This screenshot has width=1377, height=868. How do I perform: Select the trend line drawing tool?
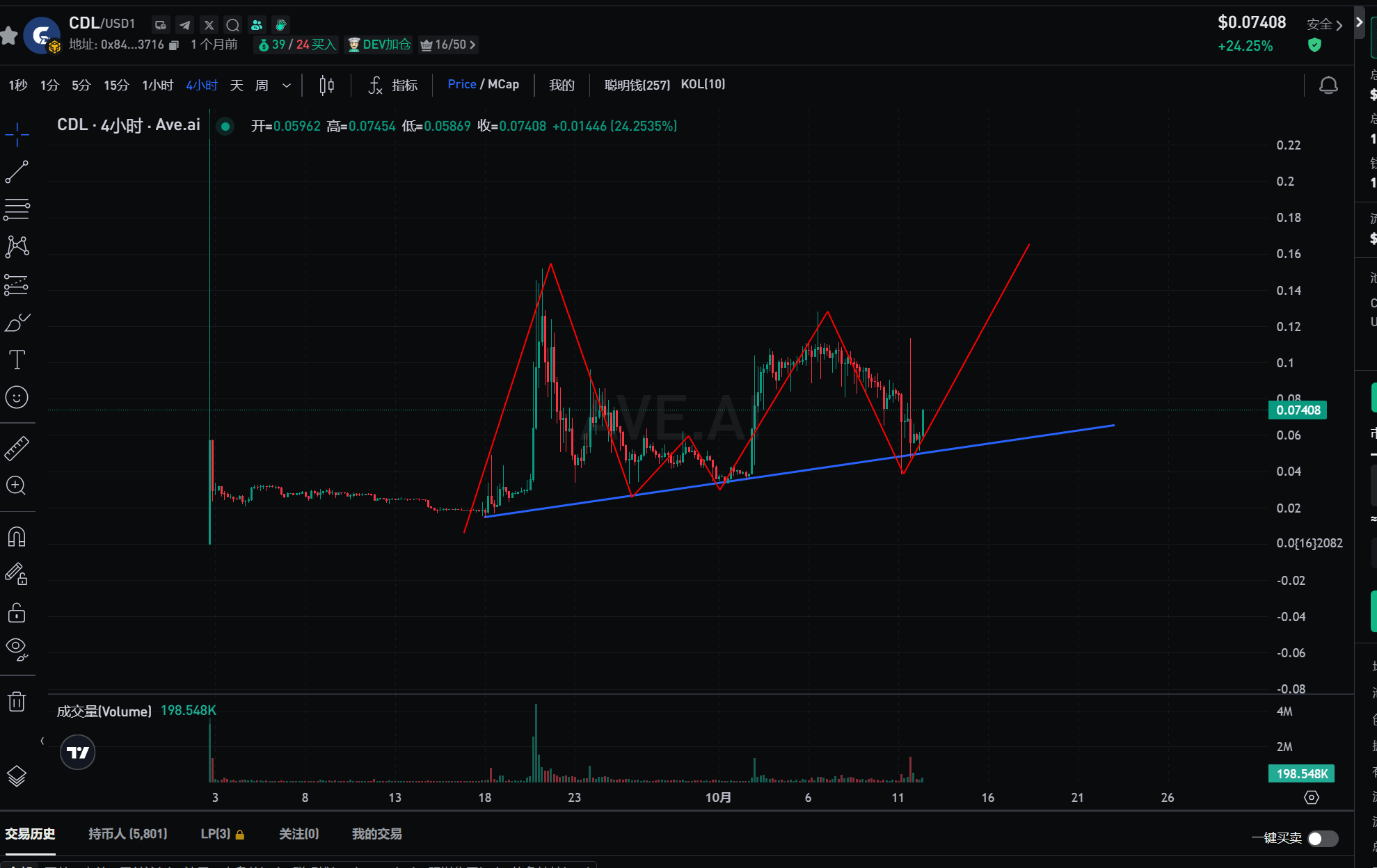tap(17, 172)
